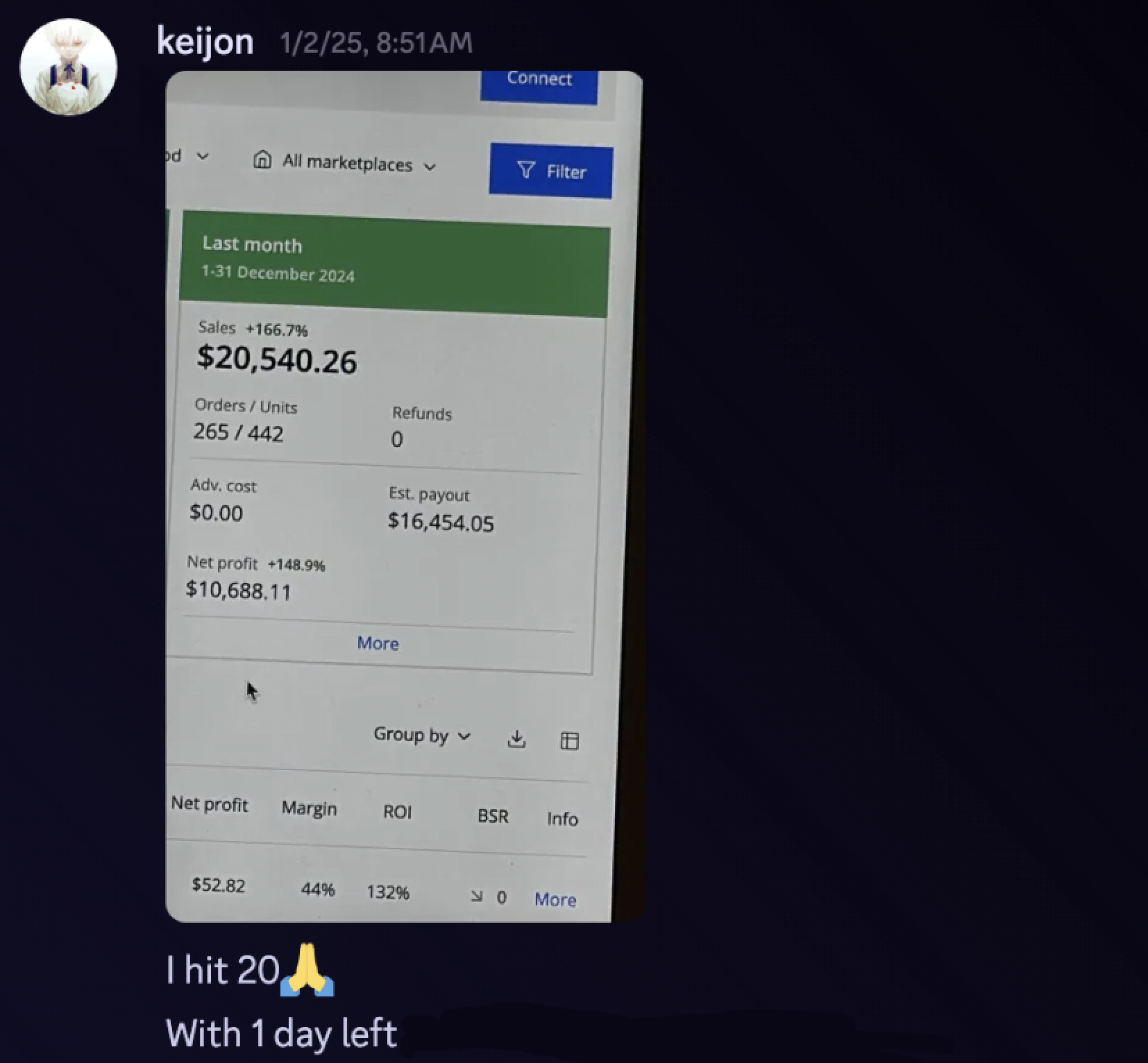
Task: Open the table columns layout icon
Action: [x=569, y=741]
